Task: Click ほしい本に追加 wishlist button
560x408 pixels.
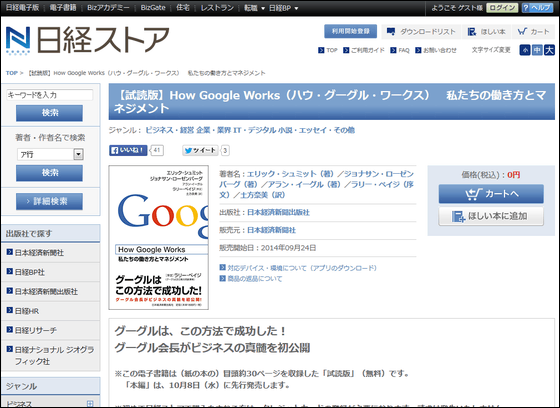Action: (491, 216)
